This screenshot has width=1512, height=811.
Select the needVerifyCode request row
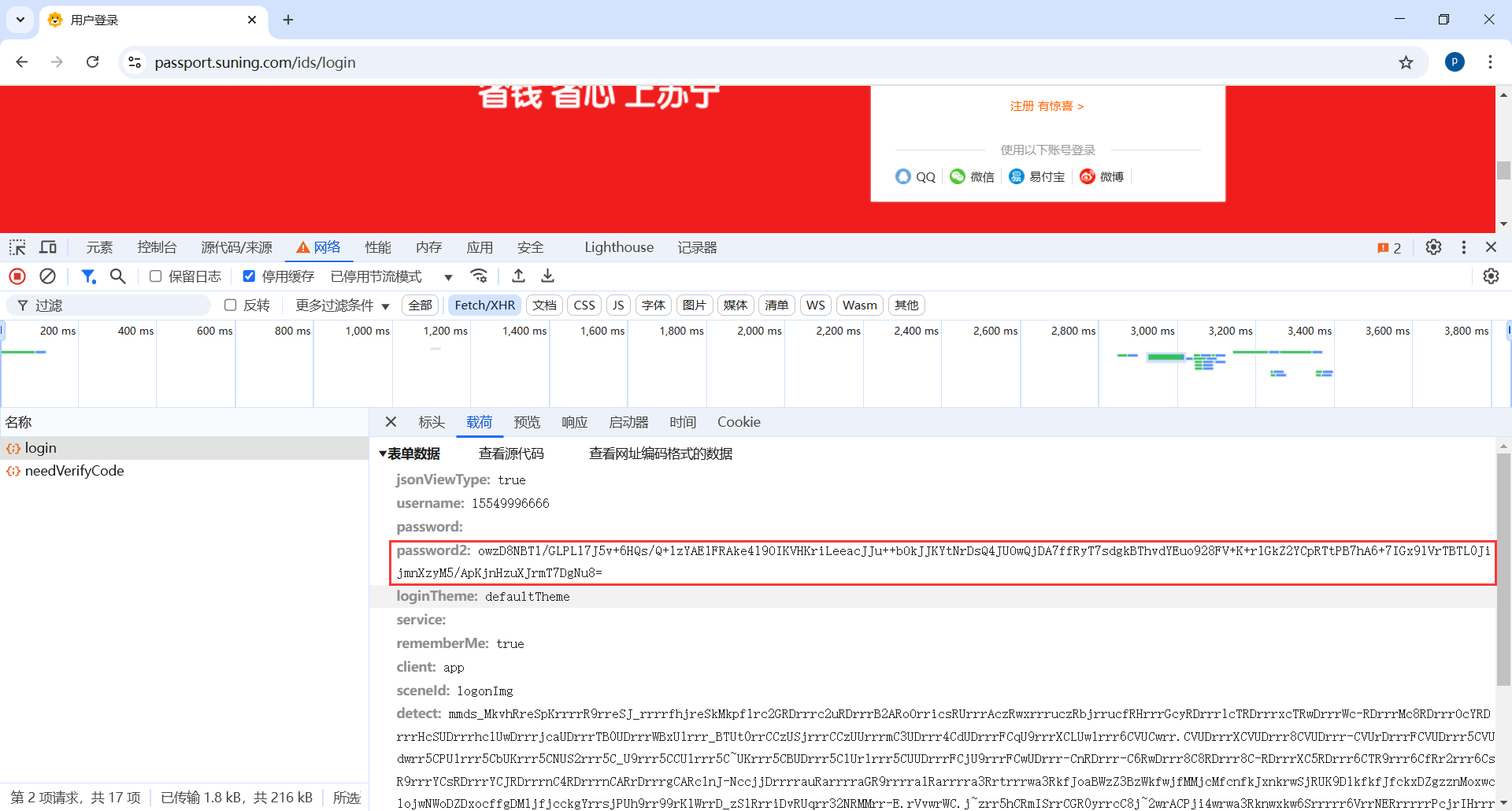point(184,471)
